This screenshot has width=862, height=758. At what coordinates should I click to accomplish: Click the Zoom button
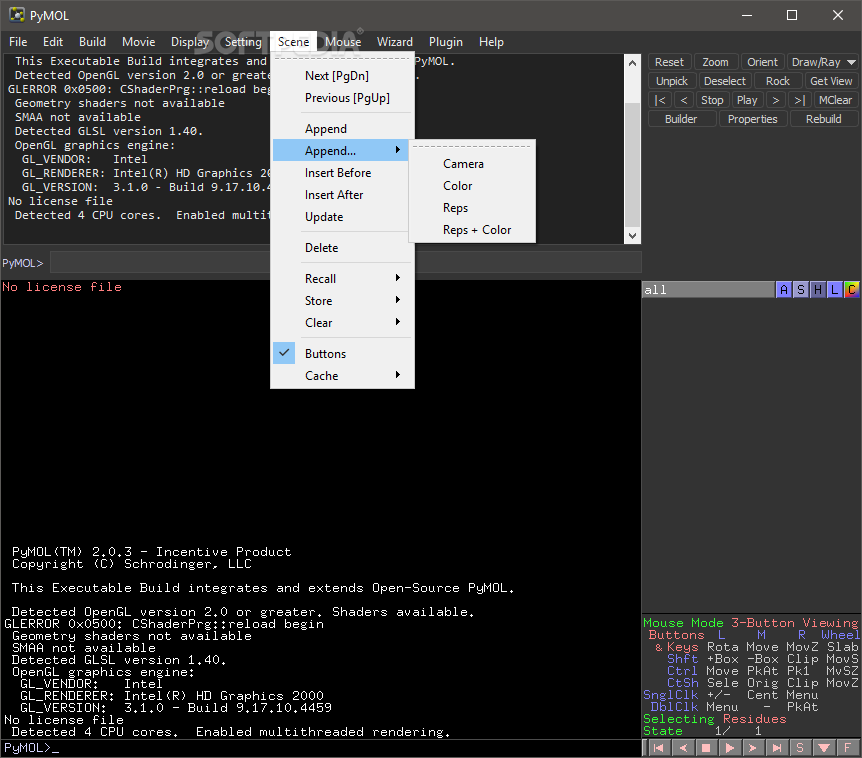[715, 62]
